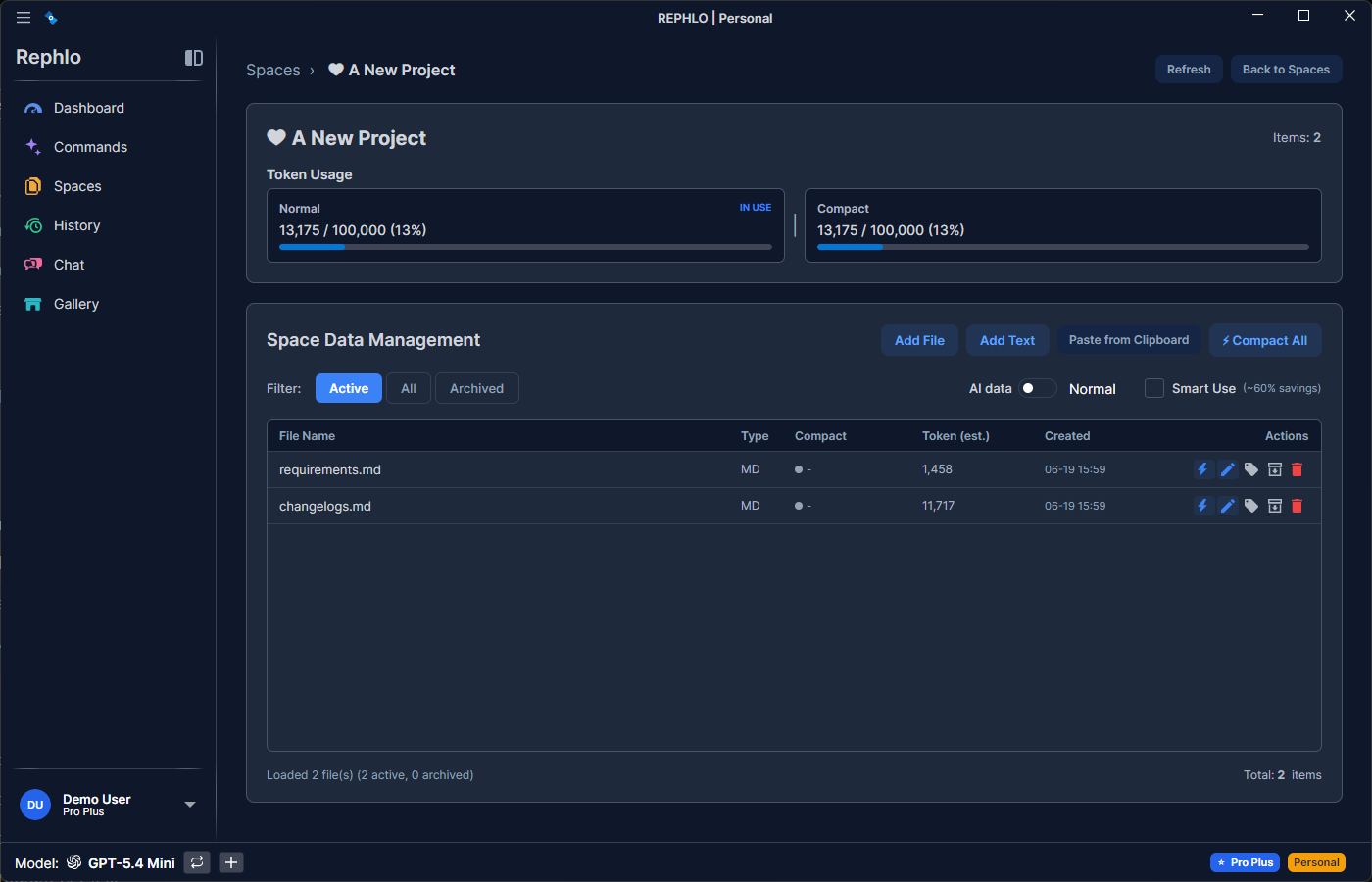Edit requirements.md with pencil icon
The width and height of the screenshot is (1372, 882).
(1227, 469)
